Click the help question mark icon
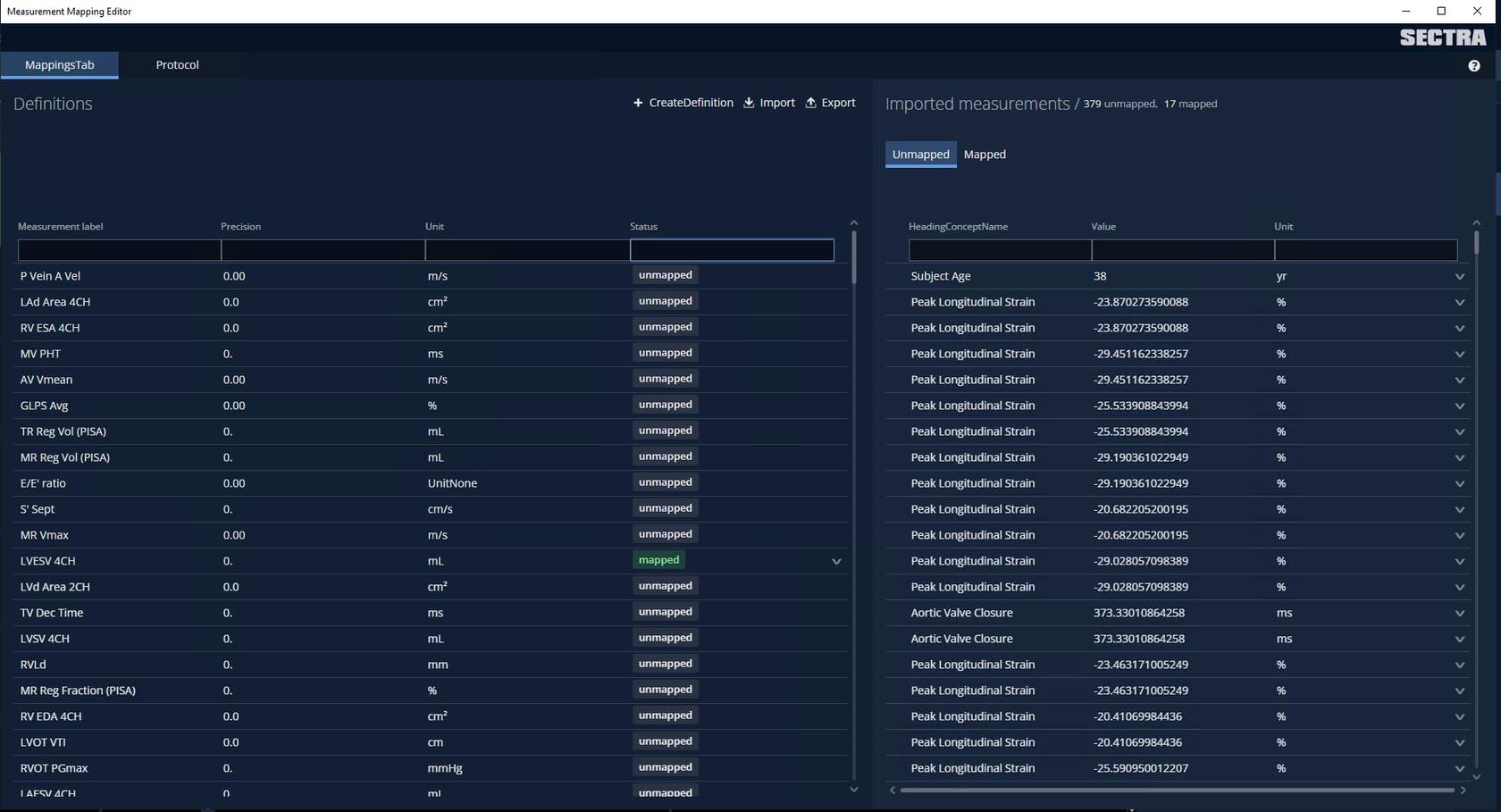This screenshot has width=1501, height=812. [1473, 66]
